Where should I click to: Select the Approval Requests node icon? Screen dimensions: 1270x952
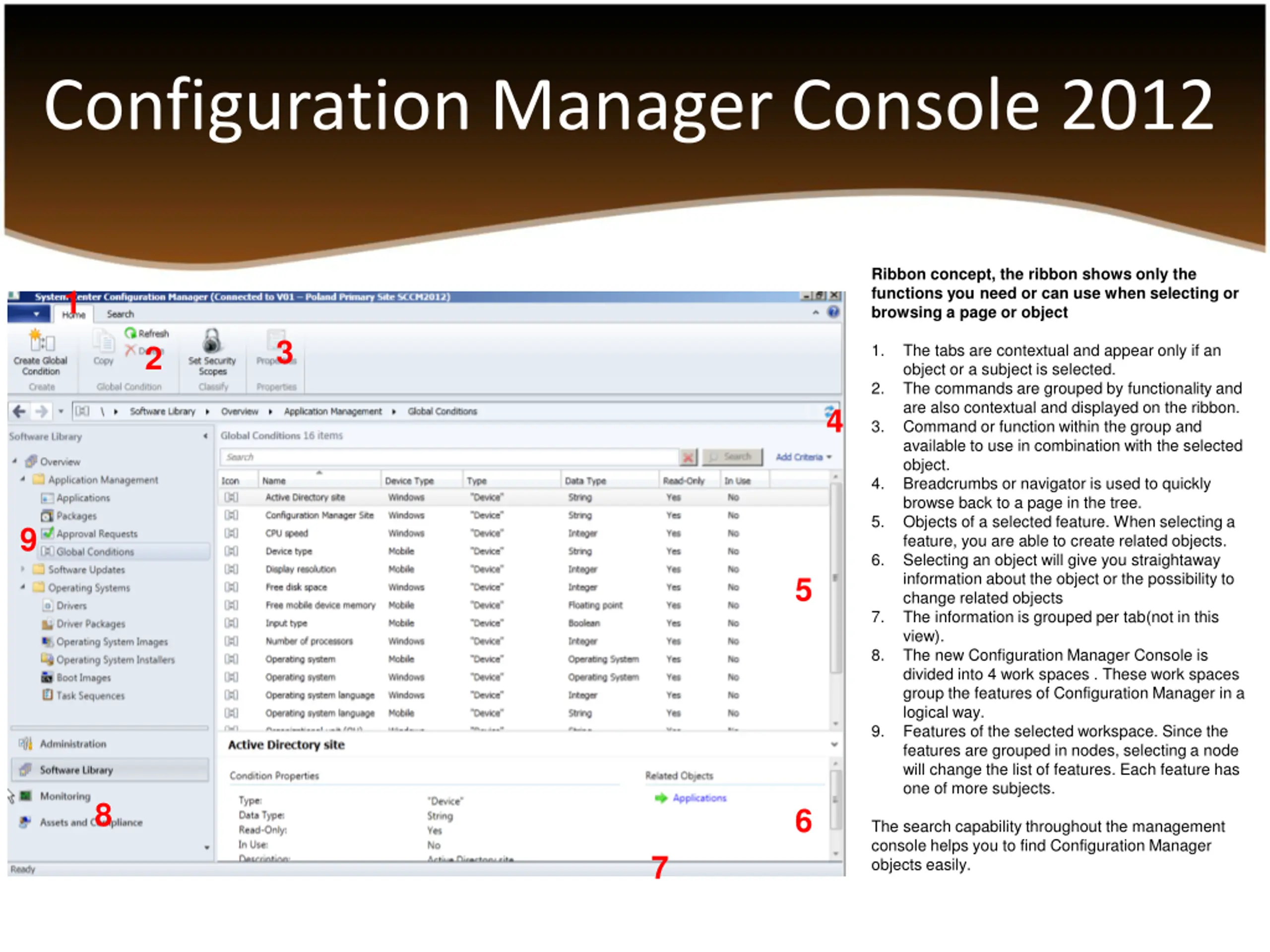[x=47, y=533]
